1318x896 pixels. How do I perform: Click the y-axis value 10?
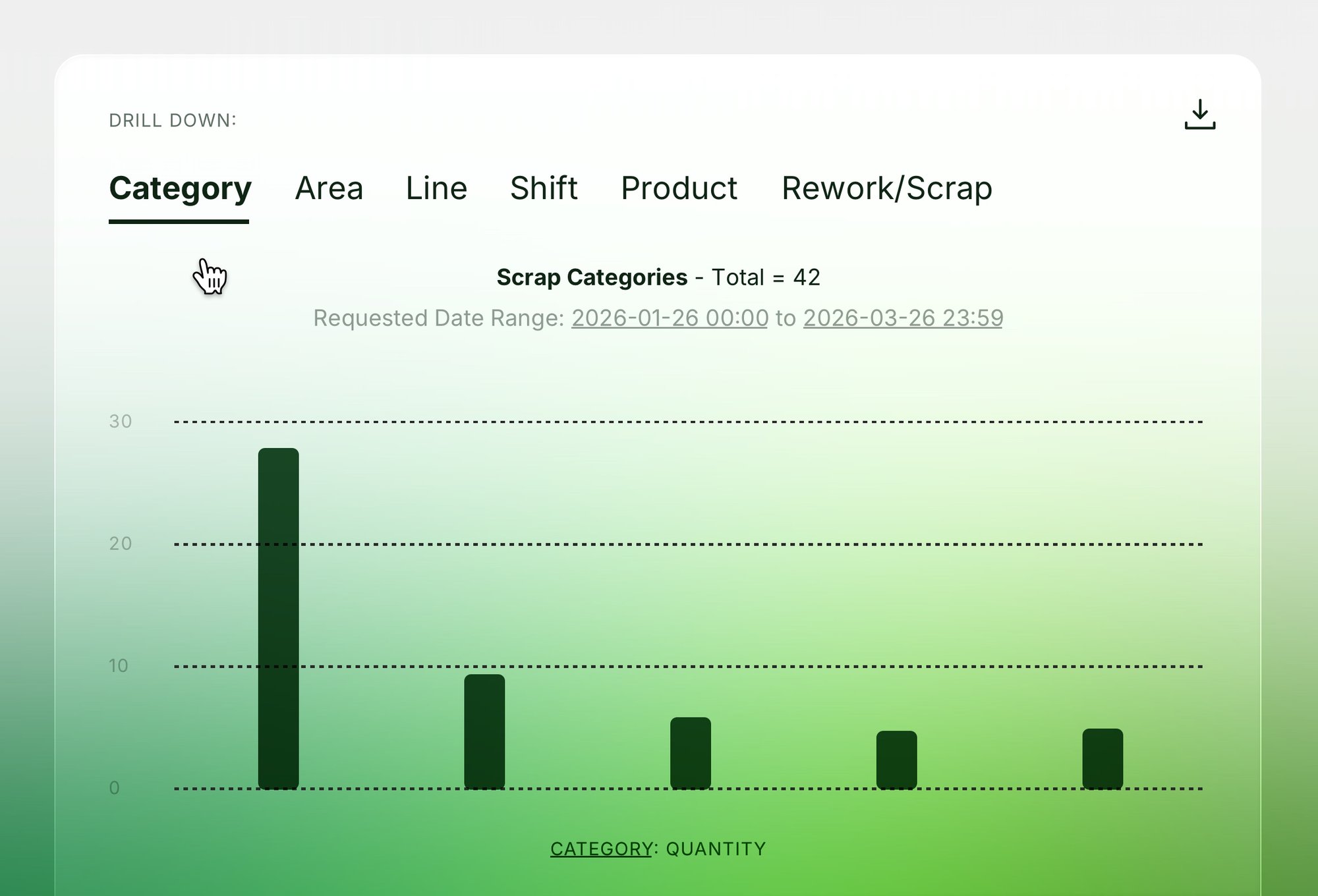(119, 665)
